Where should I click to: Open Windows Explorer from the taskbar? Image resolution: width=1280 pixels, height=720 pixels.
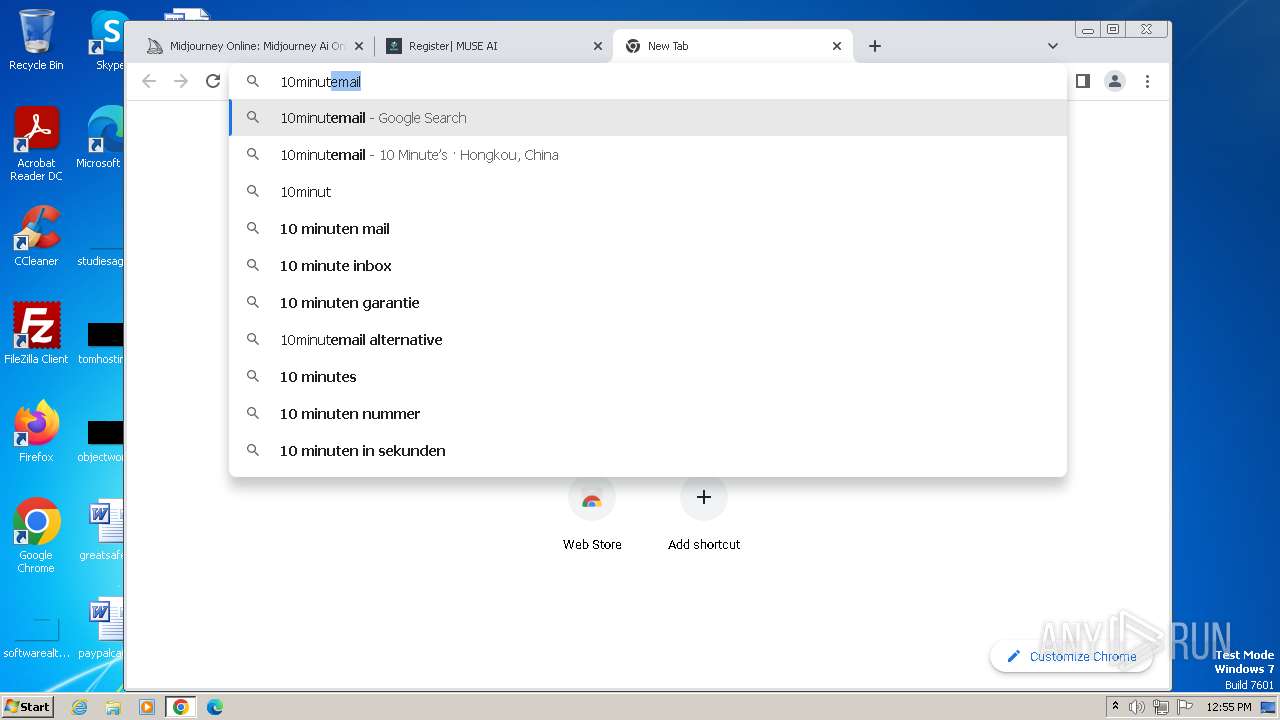pyautogui.click(x=113, y=707)
